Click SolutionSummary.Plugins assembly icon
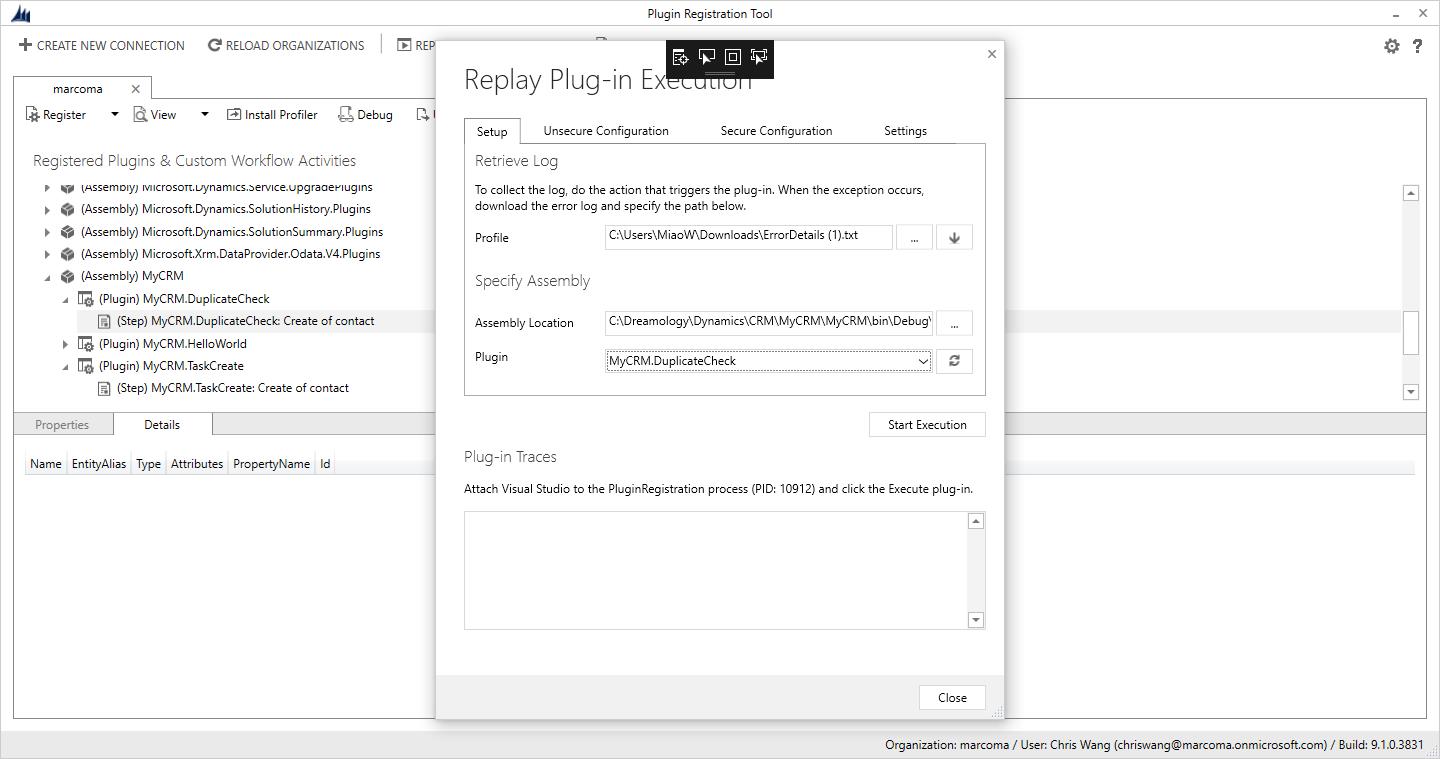The image size is (1440, 759). (x=67, y=232)
